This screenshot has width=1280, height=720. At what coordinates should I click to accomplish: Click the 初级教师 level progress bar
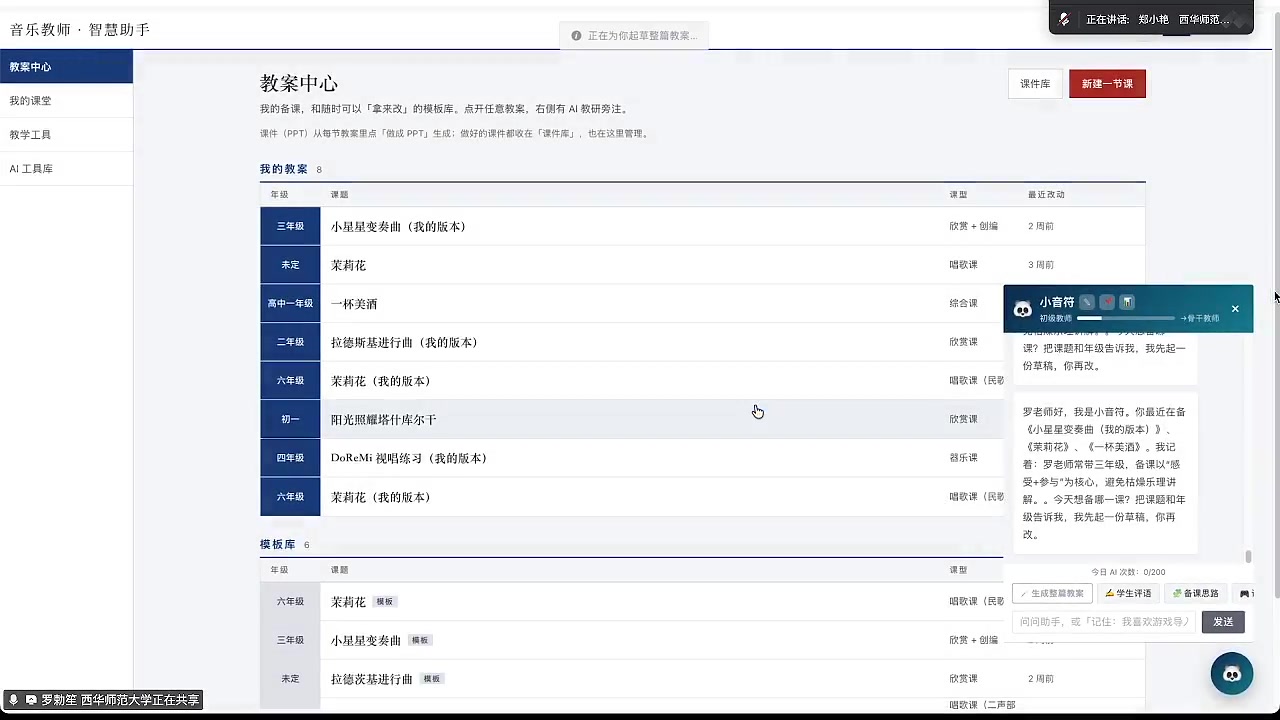[x=1127, y=318]
